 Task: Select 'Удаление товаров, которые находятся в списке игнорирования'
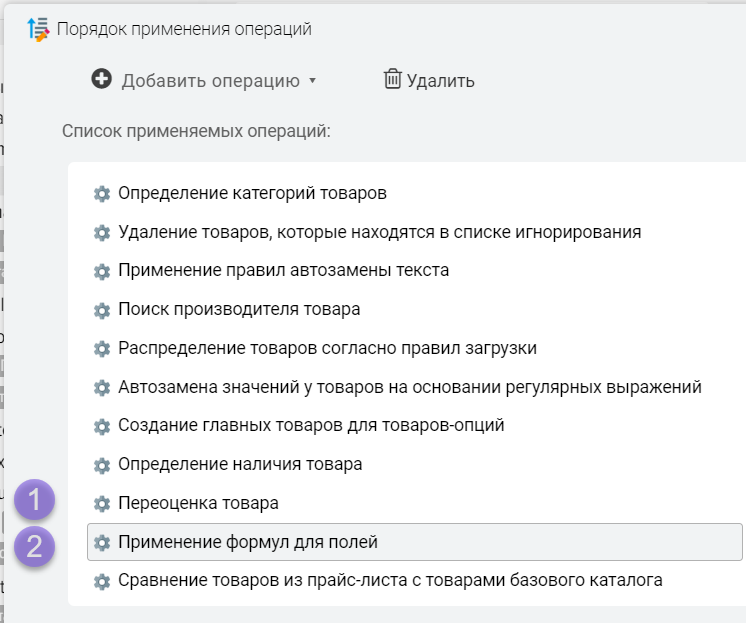pyautogui.click(x=379, y=232)
